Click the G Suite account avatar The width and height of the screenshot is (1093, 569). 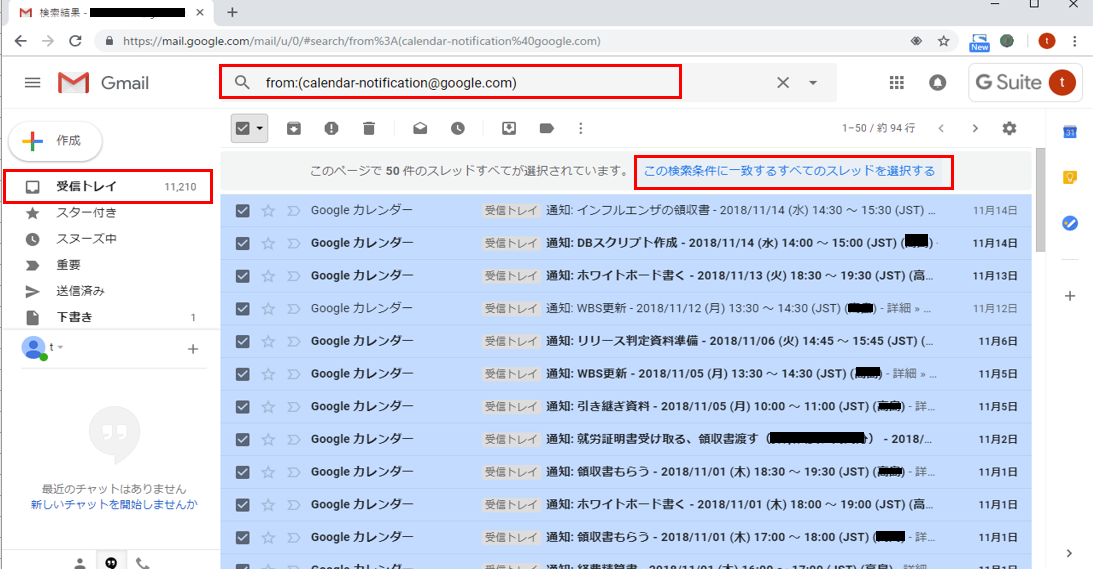click(1062, 82)
